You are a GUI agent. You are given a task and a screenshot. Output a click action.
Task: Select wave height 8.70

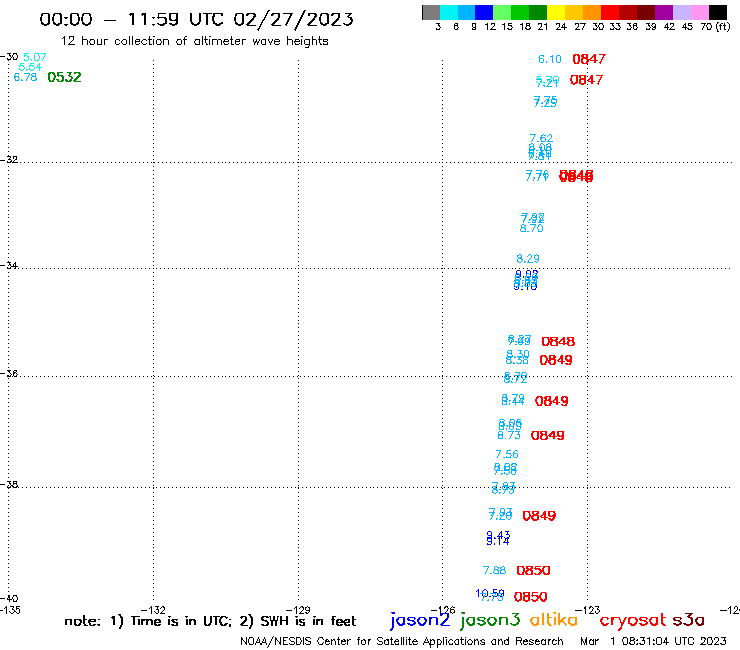click(x=531, y=228)
